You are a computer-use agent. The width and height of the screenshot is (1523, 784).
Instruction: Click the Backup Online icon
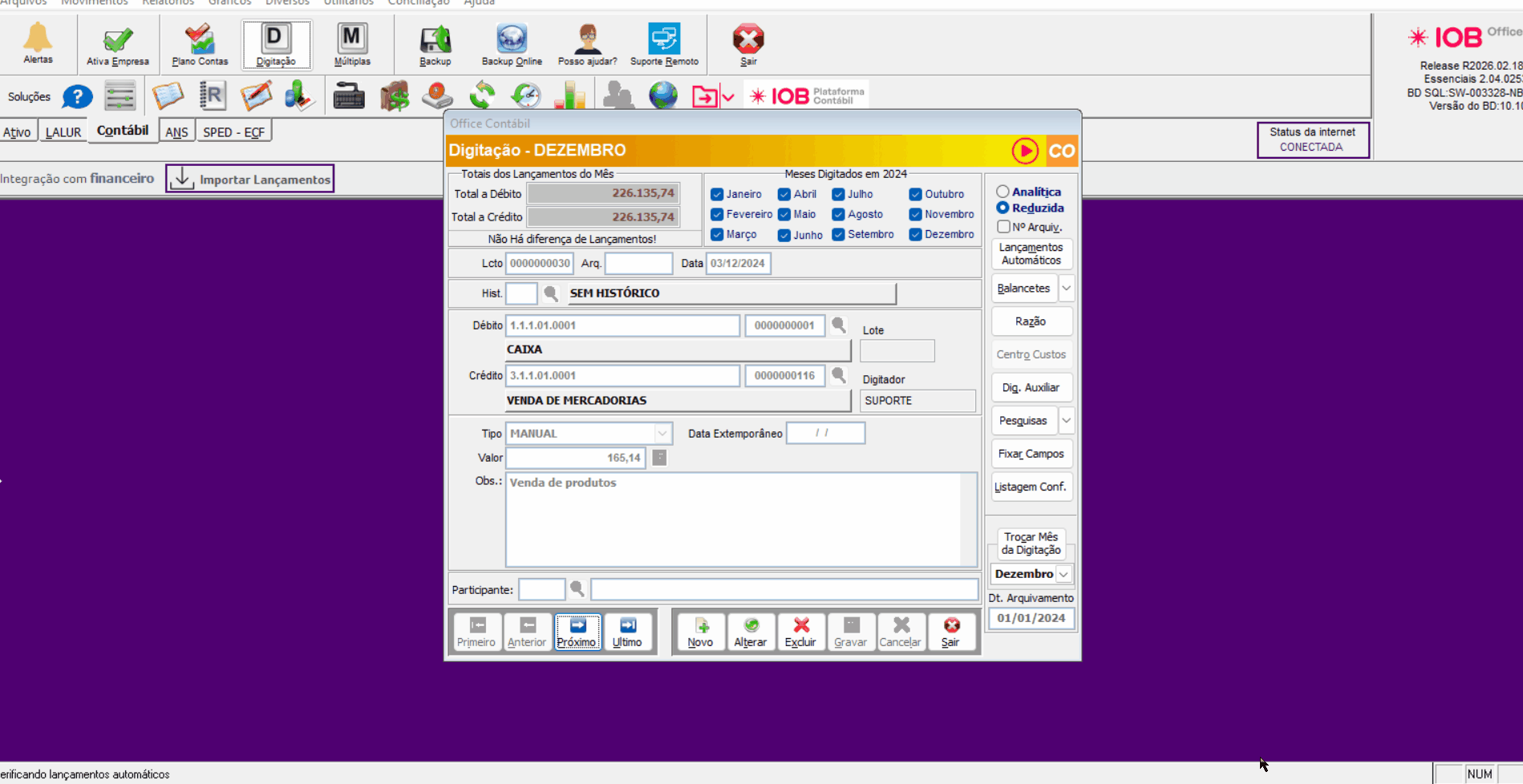(512, 45)
